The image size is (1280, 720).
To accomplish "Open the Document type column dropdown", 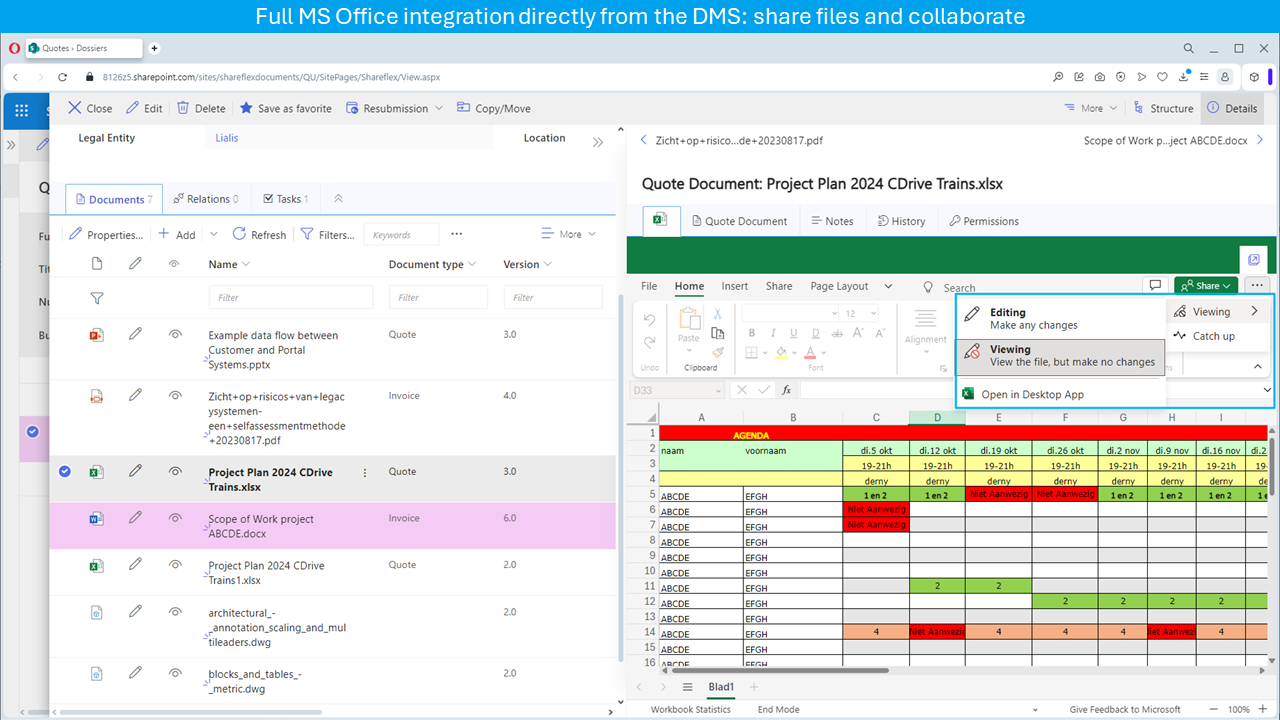I will pyautogui.click(x=473, y=264).
